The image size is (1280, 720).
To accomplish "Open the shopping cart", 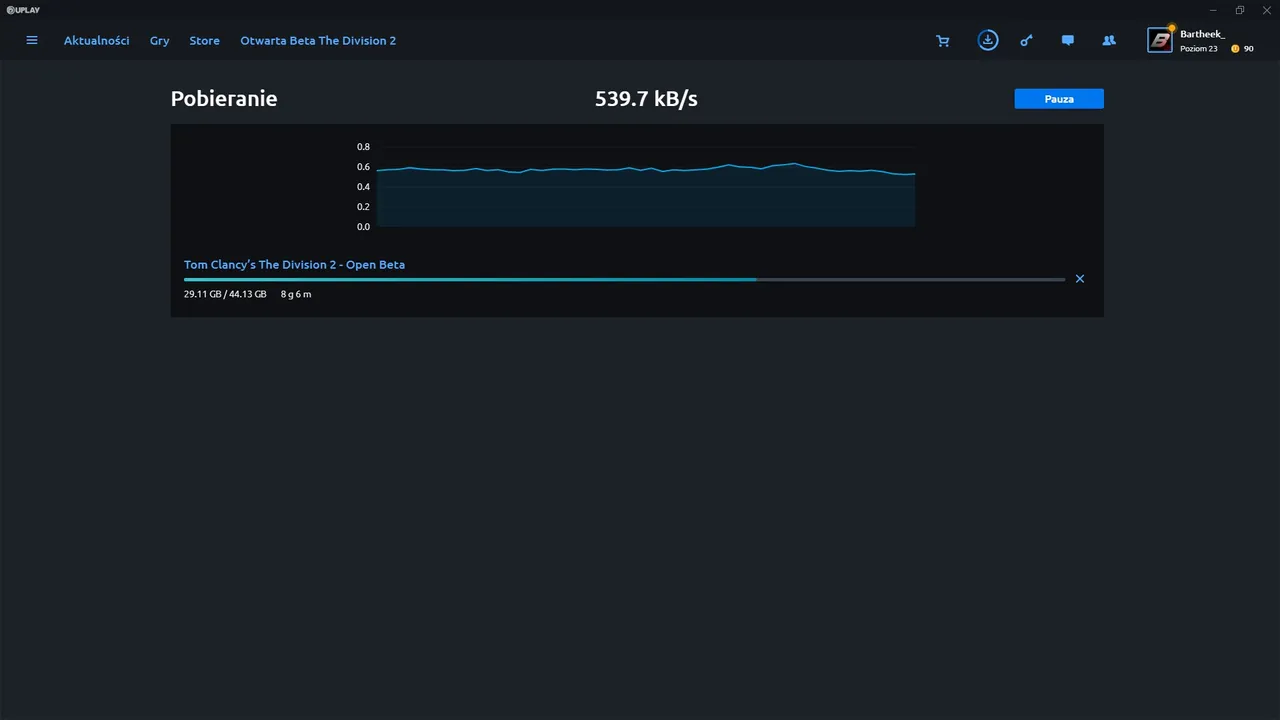I will (x=943, y=41).
